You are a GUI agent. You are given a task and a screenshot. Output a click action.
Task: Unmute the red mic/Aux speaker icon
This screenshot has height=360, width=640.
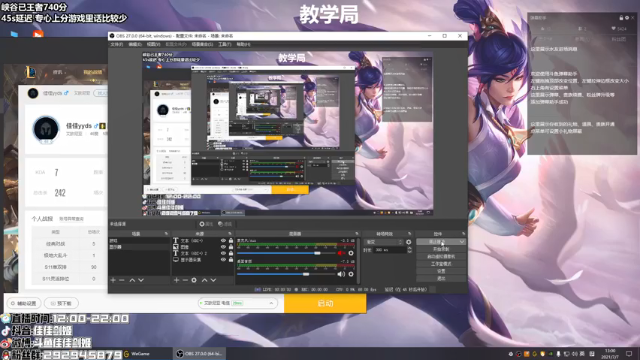tap(341, 253)
